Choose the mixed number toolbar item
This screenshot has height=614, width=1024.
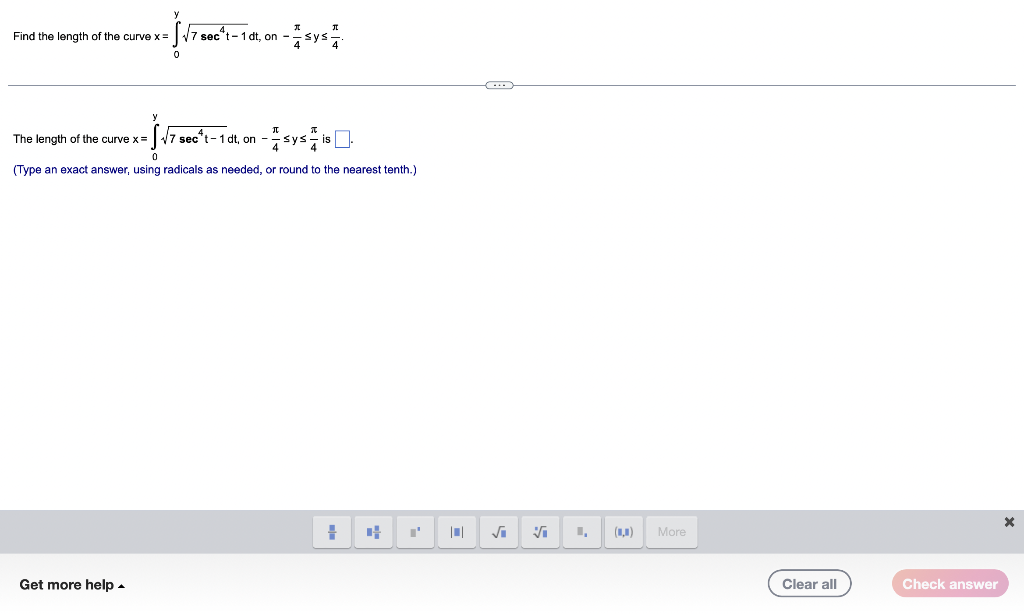[x=373, y=531]
